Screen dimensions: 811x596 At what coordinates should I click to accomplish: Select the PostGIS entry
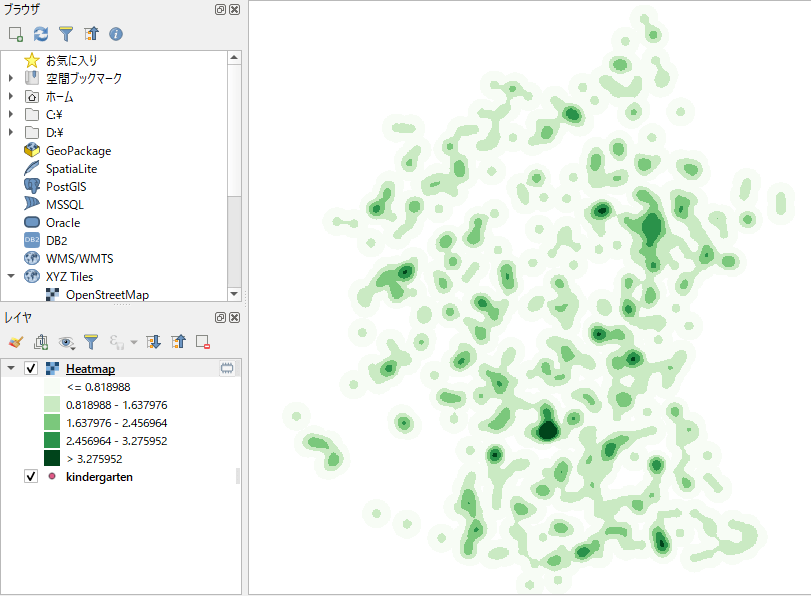point(66,187)
